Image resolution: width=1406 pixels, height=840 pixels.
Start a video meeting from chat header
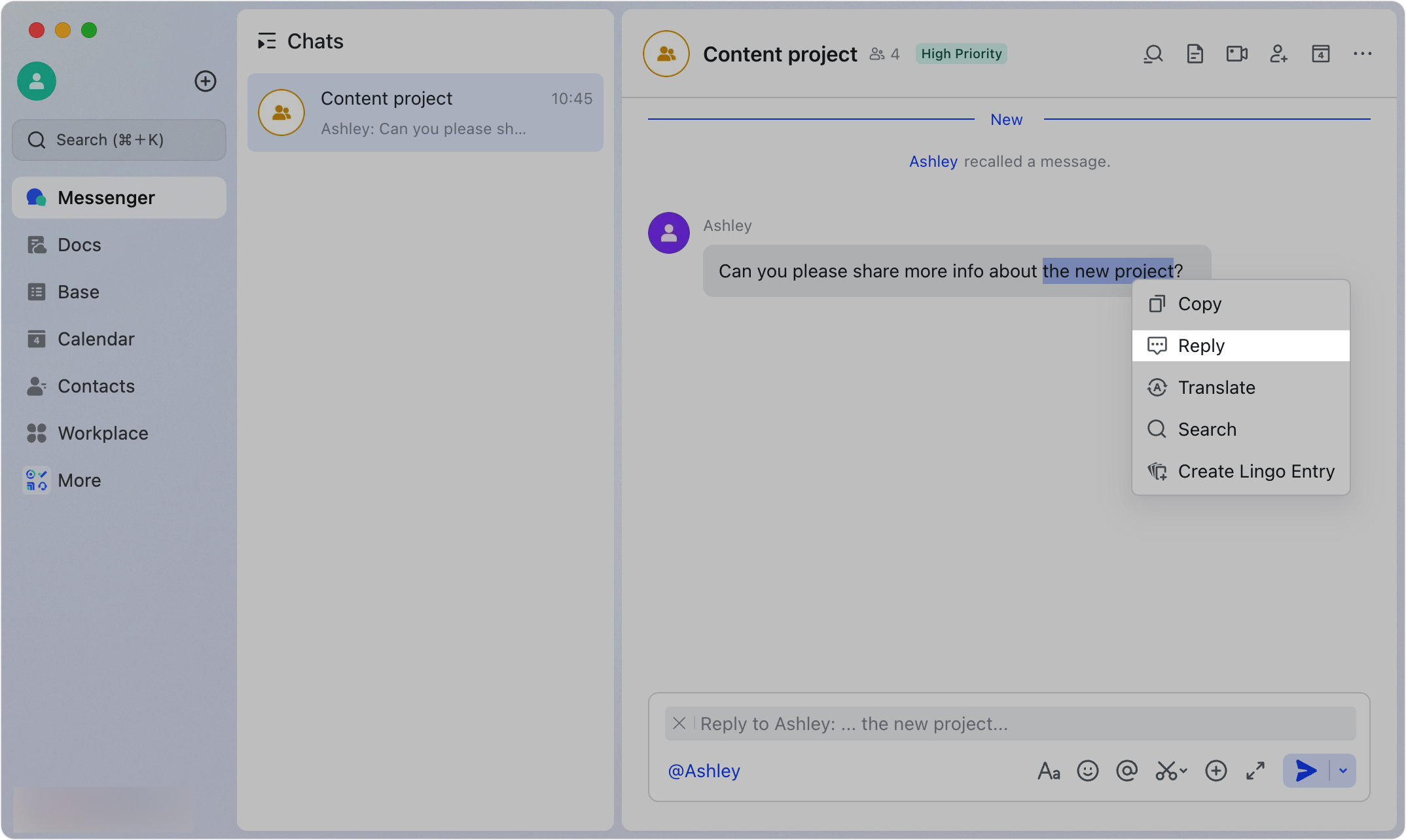pos(1236,54)
